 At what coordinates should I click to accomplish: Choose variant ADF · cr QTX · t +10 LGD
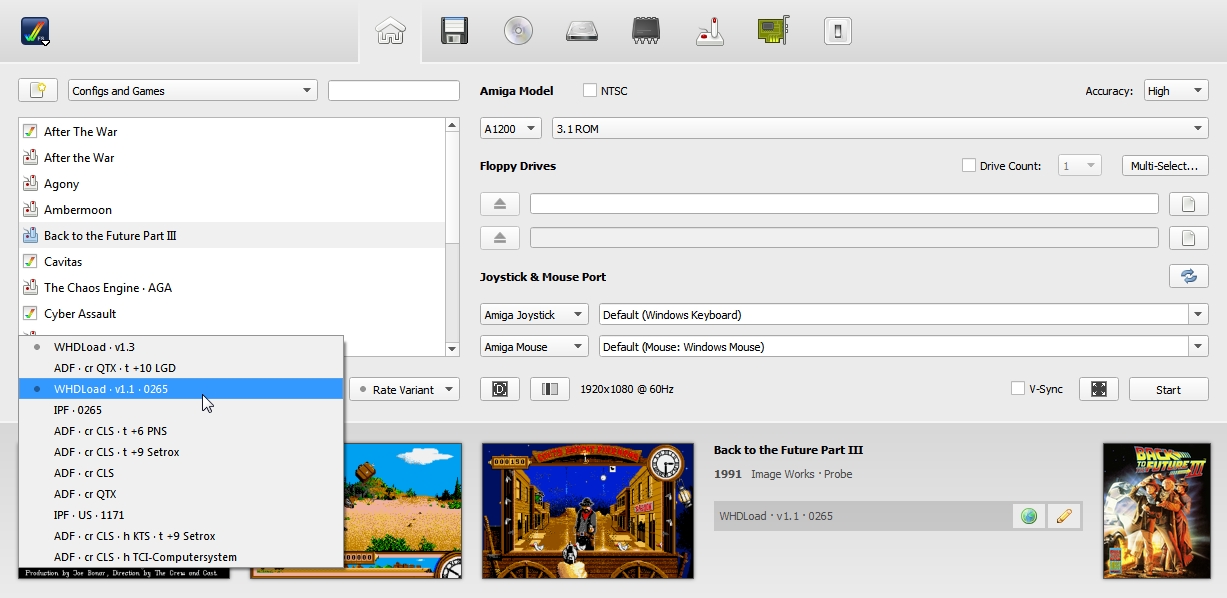pyautogui.click(x=181, y=368)
